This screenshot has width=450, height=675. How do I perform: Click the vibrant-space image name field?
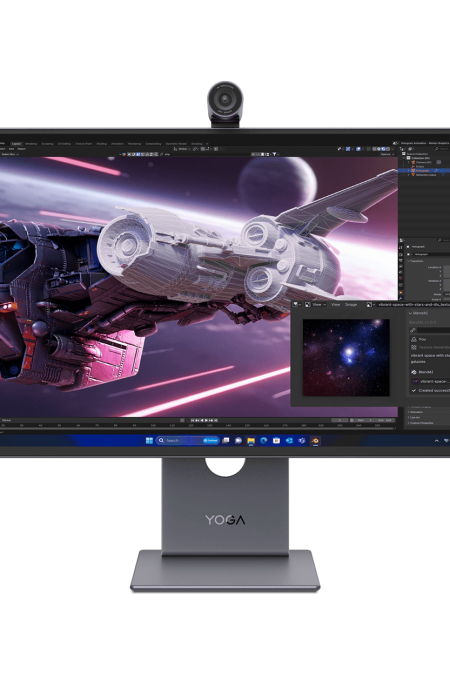(x=413, y=304)
